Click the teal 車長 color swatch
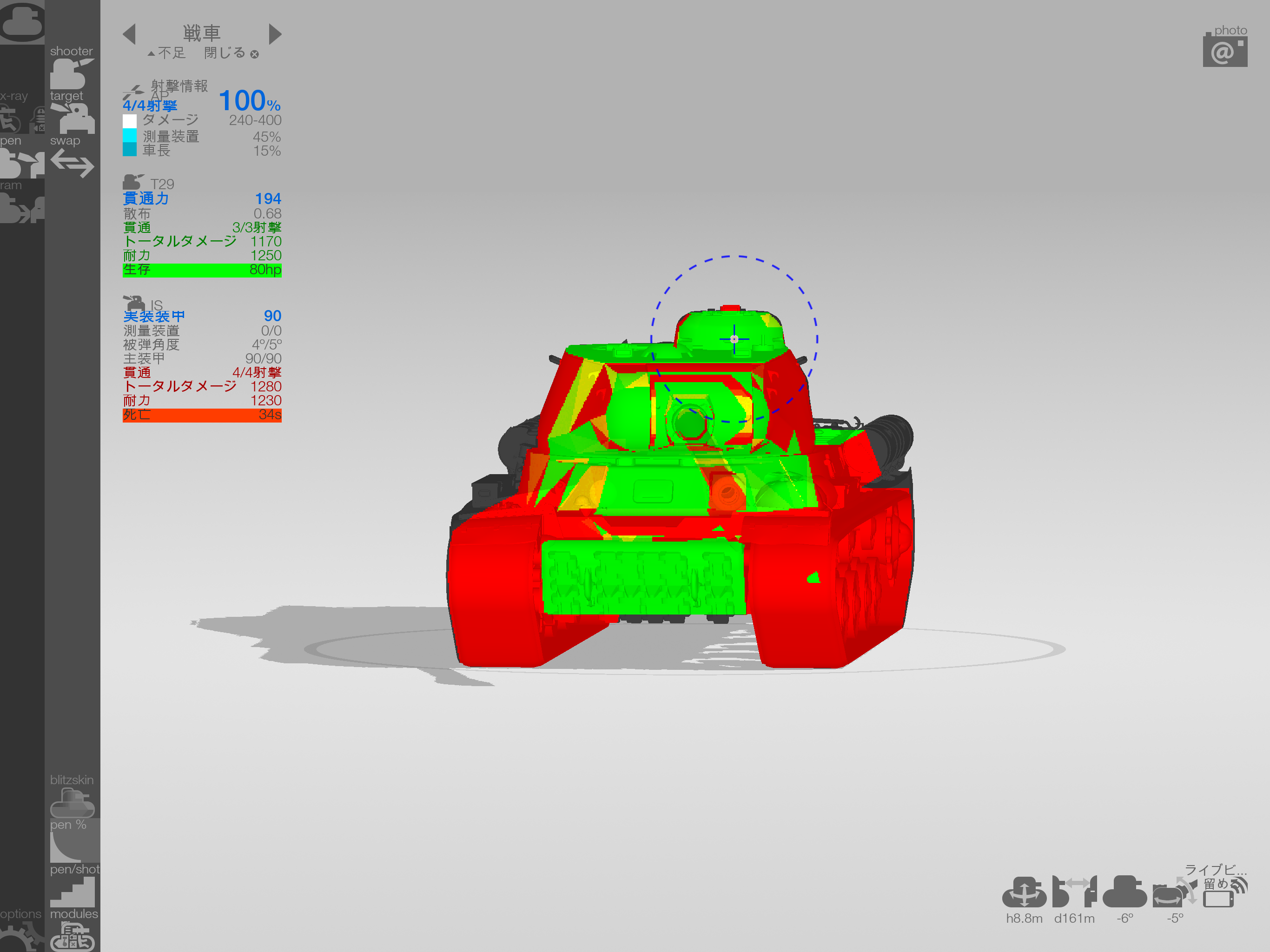The height and width of the screenshot is (952, 1270). (130, 149)
